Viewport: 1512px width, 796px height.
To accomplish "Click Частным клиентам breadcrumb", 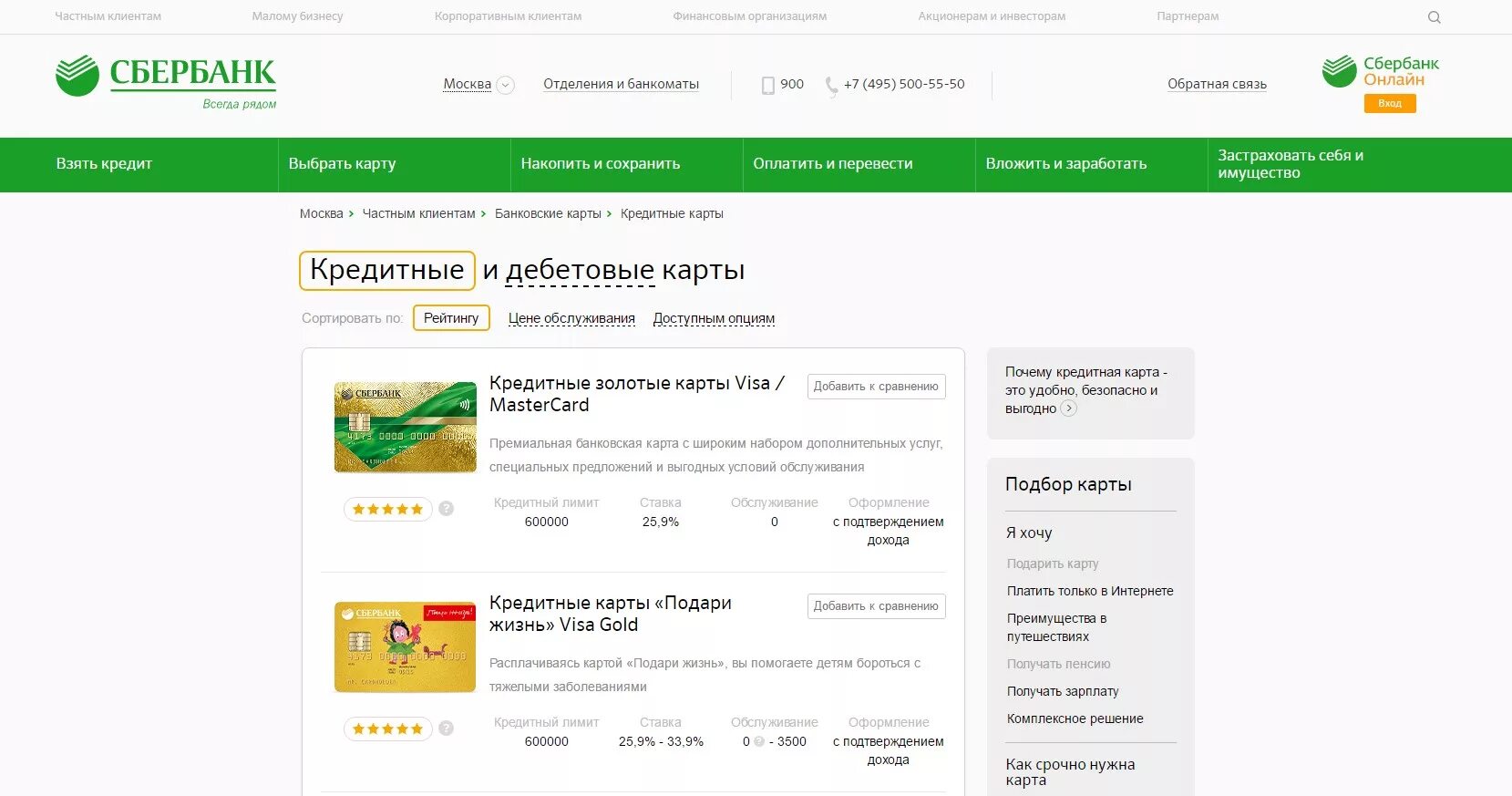I will point(418,213).
